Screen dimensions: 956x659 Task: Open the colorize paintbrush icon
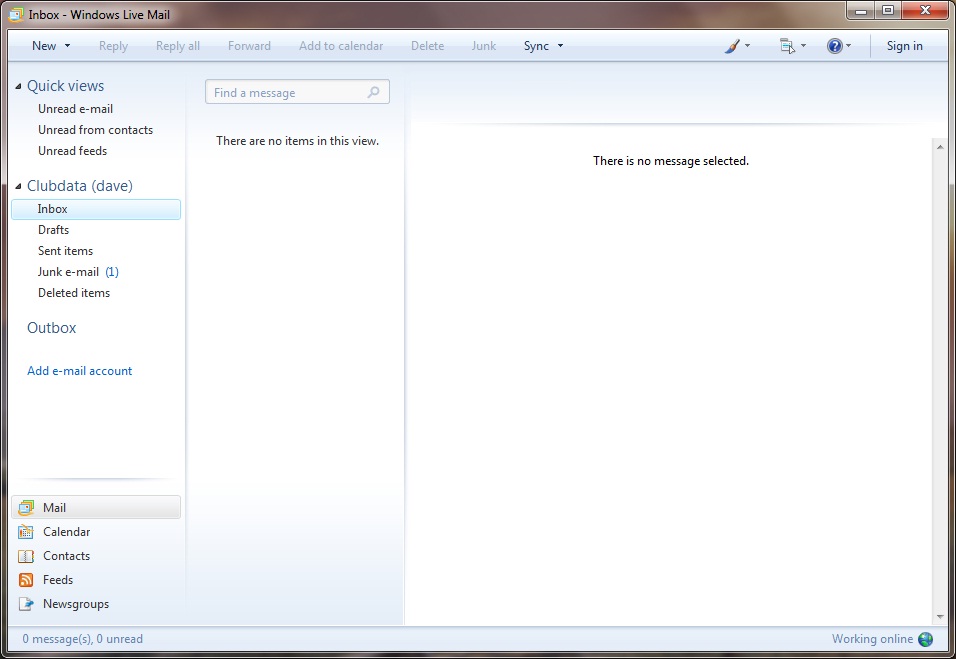[x=732, y=46]
